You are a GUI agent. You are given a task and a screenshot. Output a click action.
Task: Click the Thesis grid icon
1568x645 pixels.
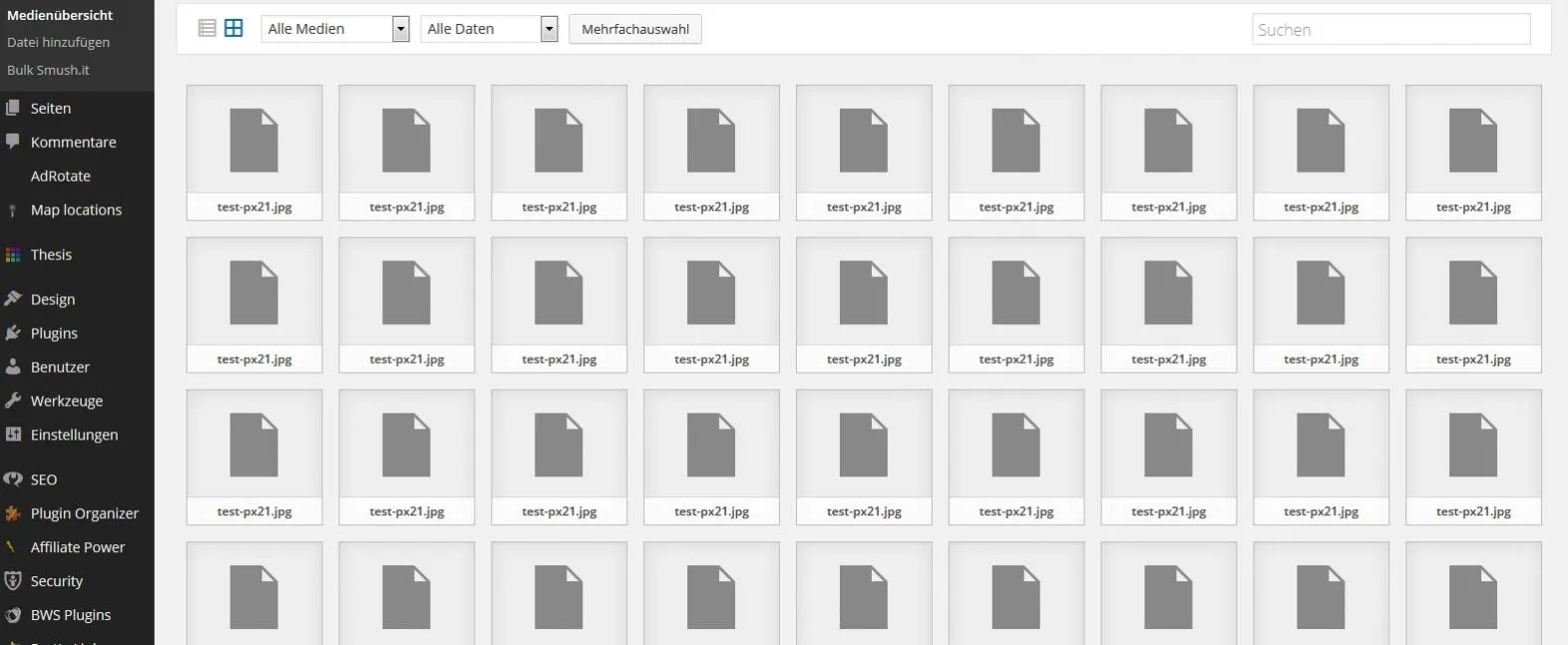[x=13, y=254]
